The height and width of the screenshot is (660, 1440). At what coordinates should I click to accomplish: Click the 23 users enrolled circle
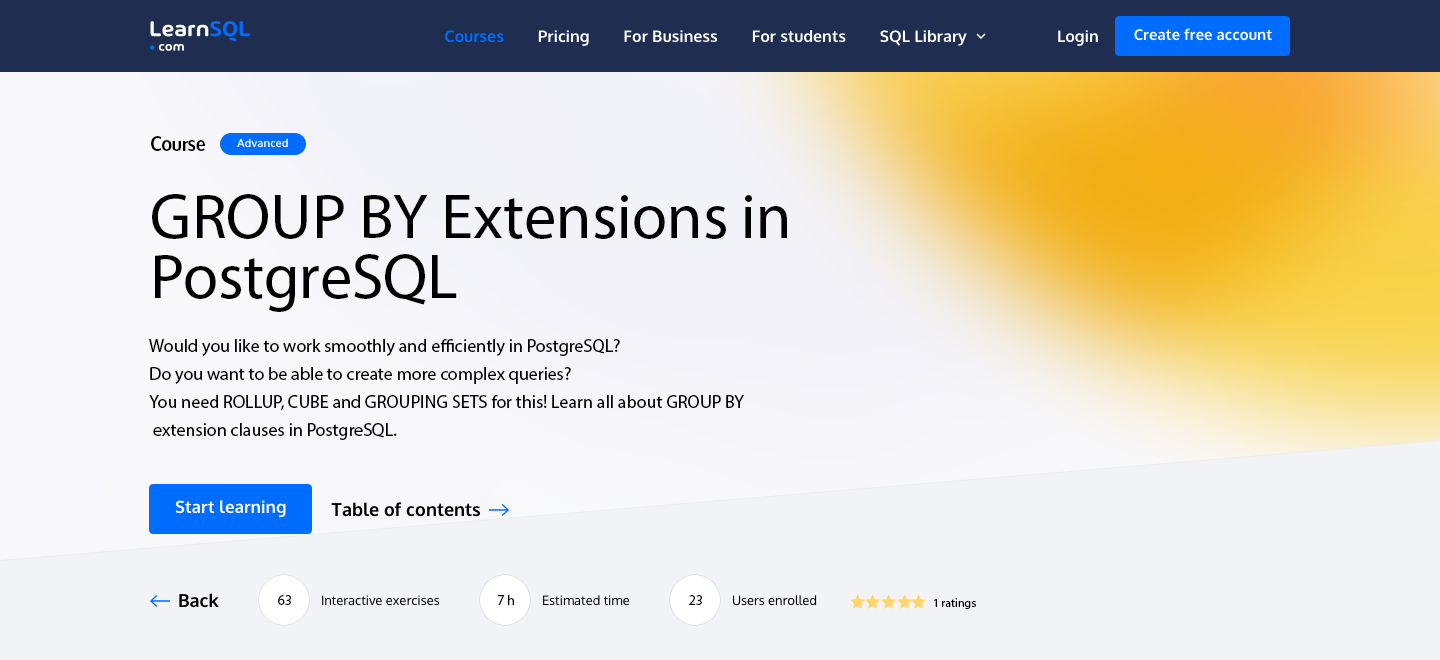point(695,600)
